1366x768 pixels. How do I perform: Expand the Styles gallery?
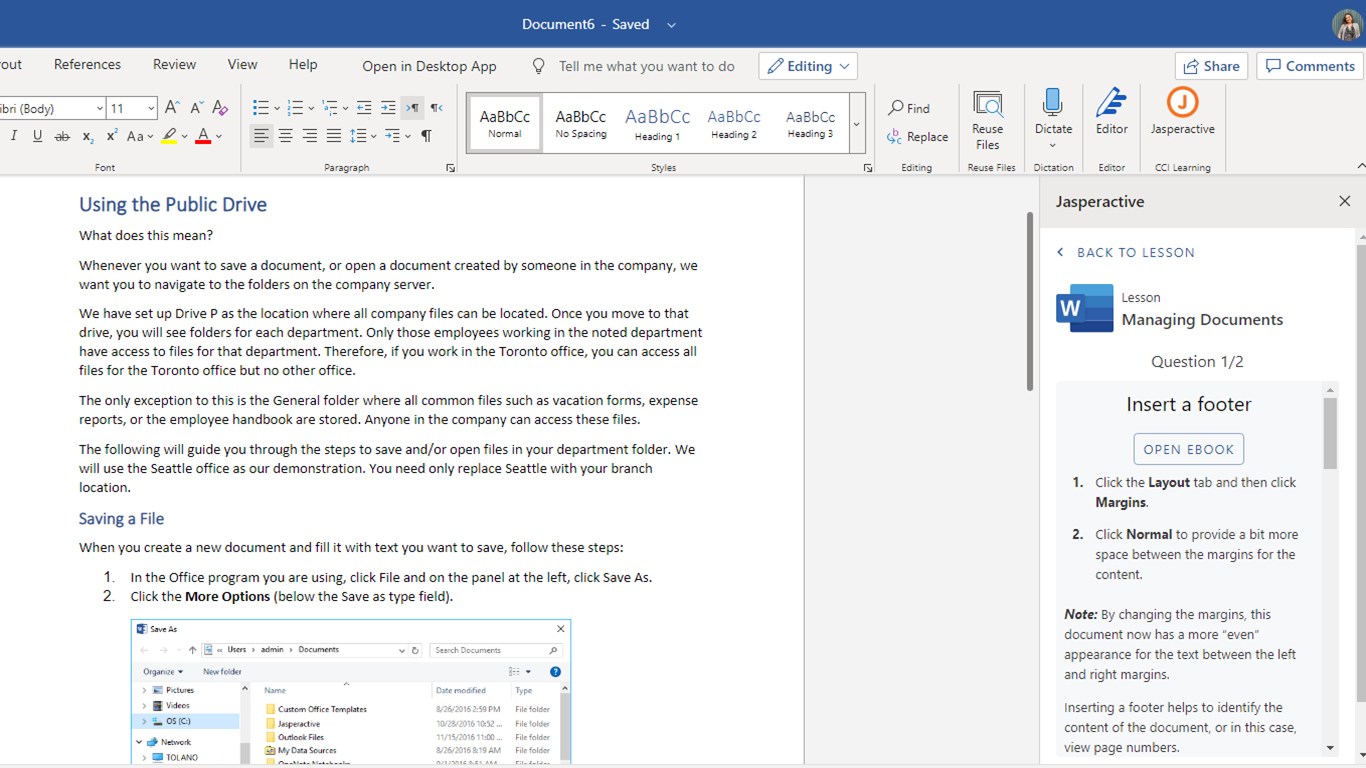[x=856, y=124]
